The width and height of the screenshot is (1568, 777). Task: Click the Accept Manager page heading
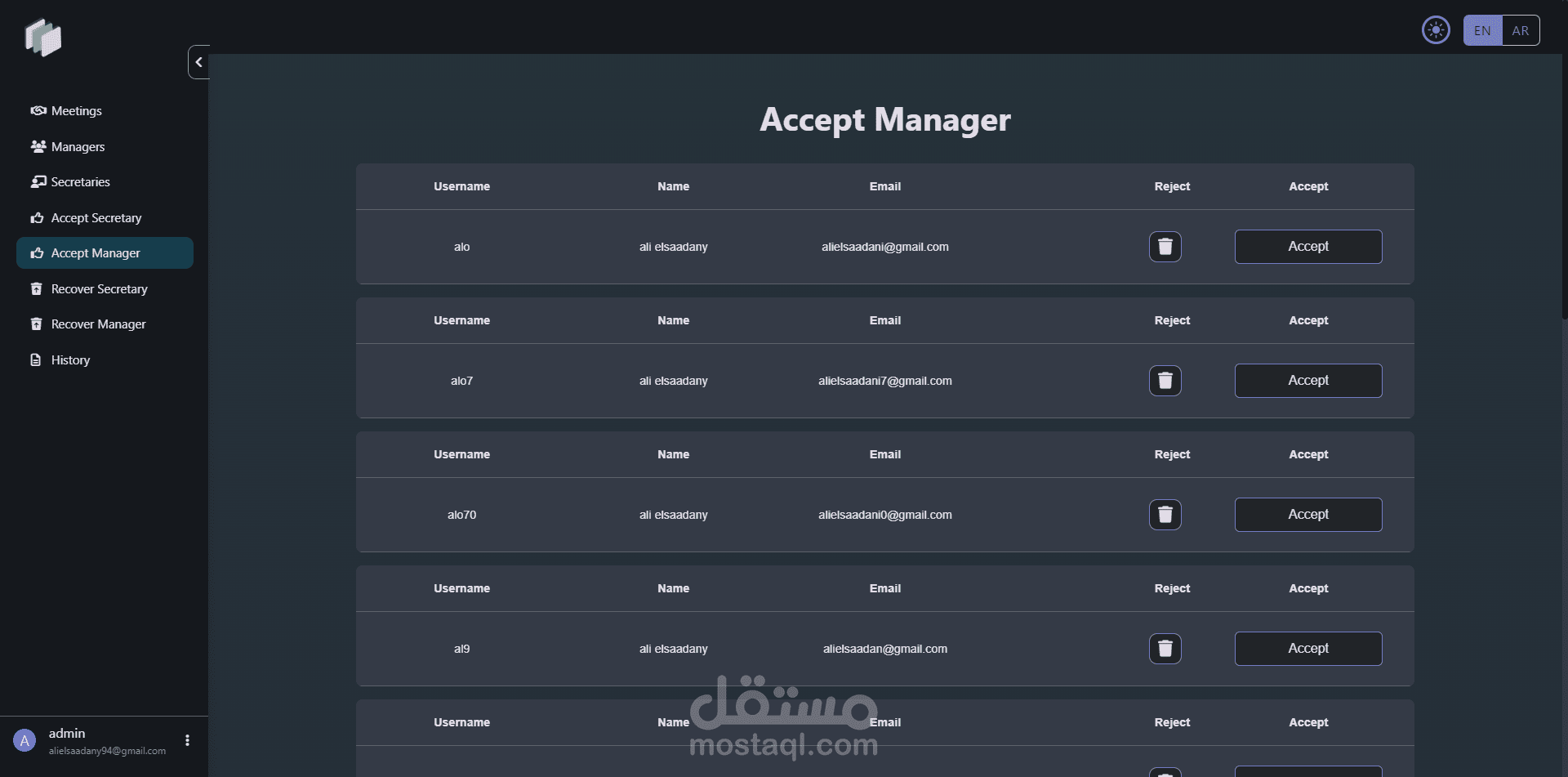[x=885, y=120]
